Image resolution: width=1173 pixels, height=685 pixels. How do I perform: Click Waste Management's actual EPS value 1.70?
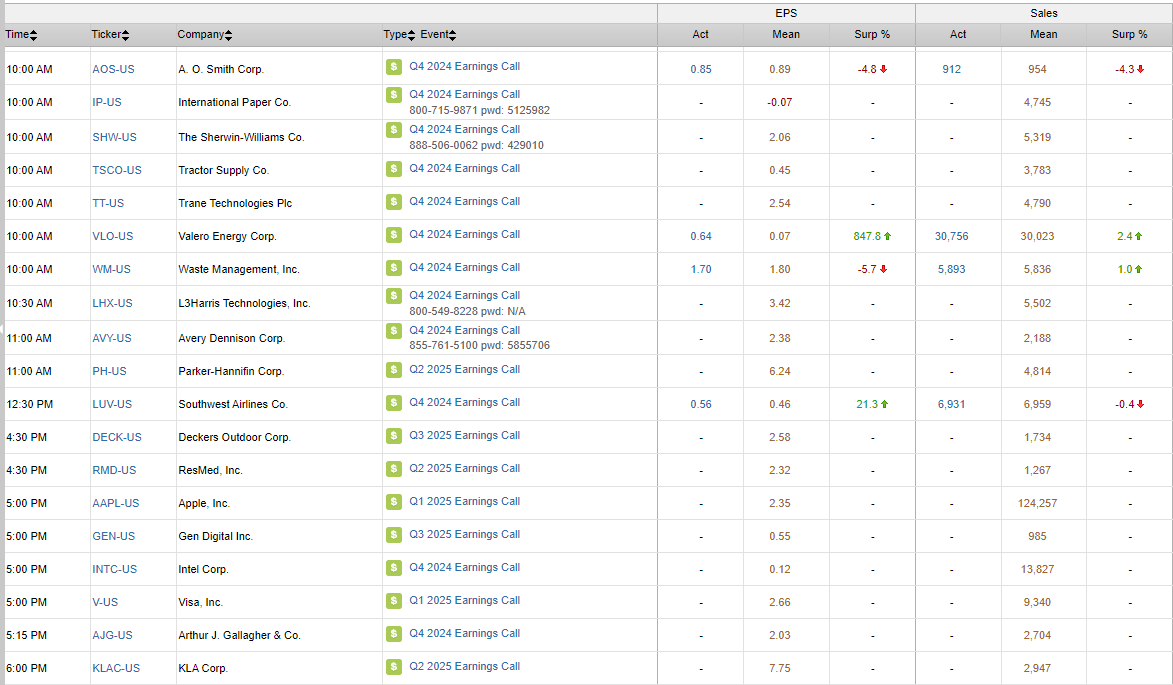pos(701,268)
